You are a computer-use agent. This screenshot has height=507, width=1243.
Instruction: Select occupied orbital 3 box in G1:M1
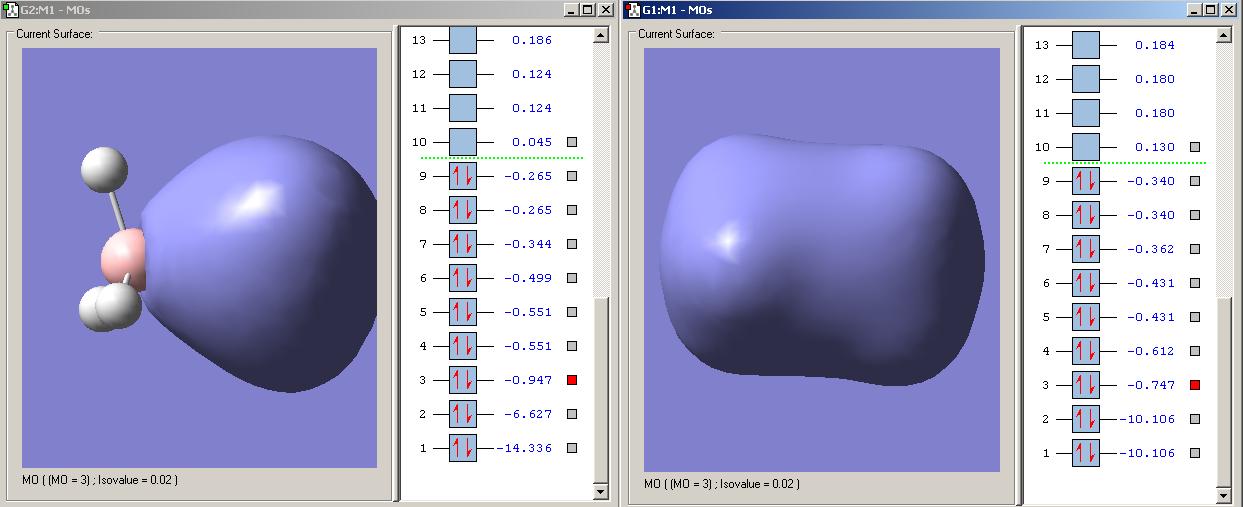coord(1086,385)
